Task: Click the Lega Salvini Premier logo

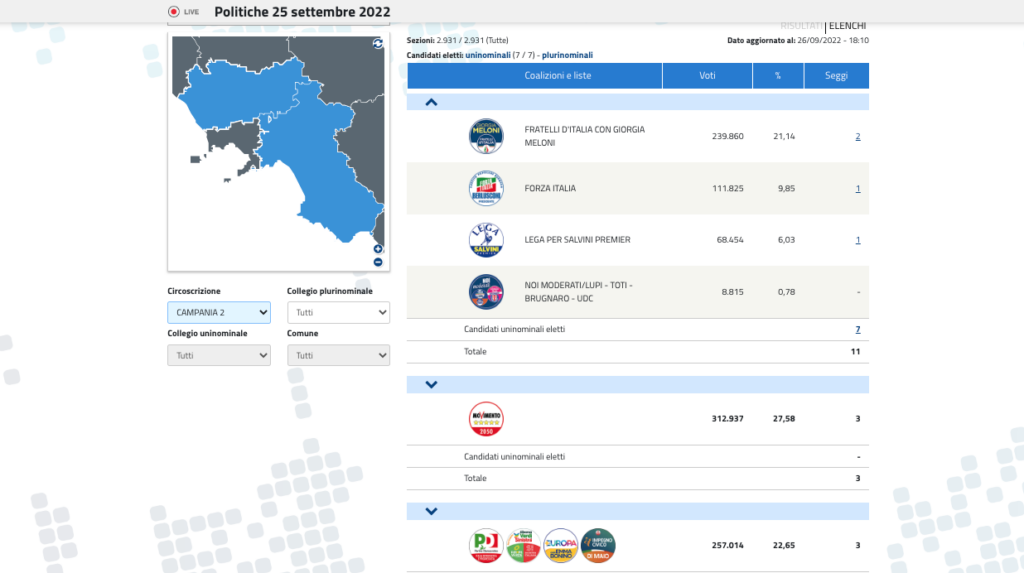Action: coord(486,240)
